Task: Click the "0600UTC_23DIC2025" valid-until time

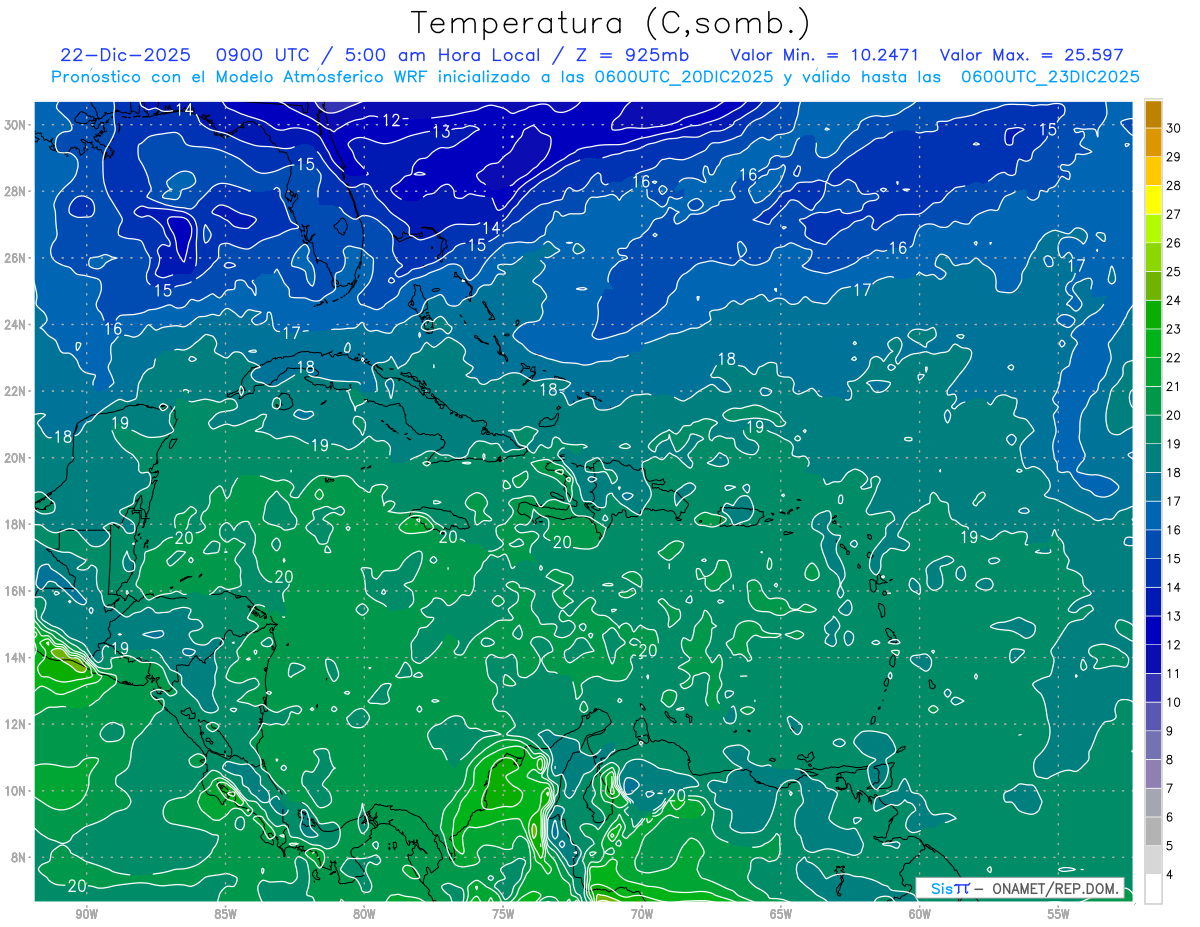Action: 1050,77
